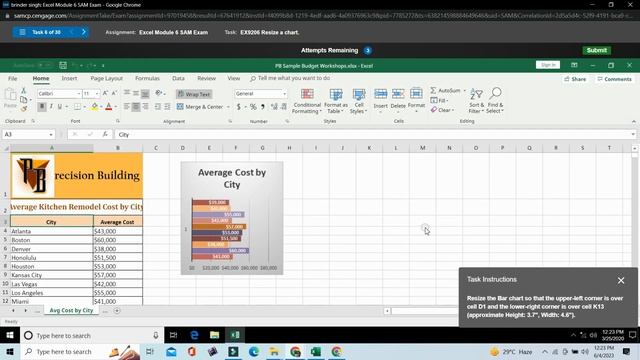Click the Cut scissors icon

pos(24,90)
